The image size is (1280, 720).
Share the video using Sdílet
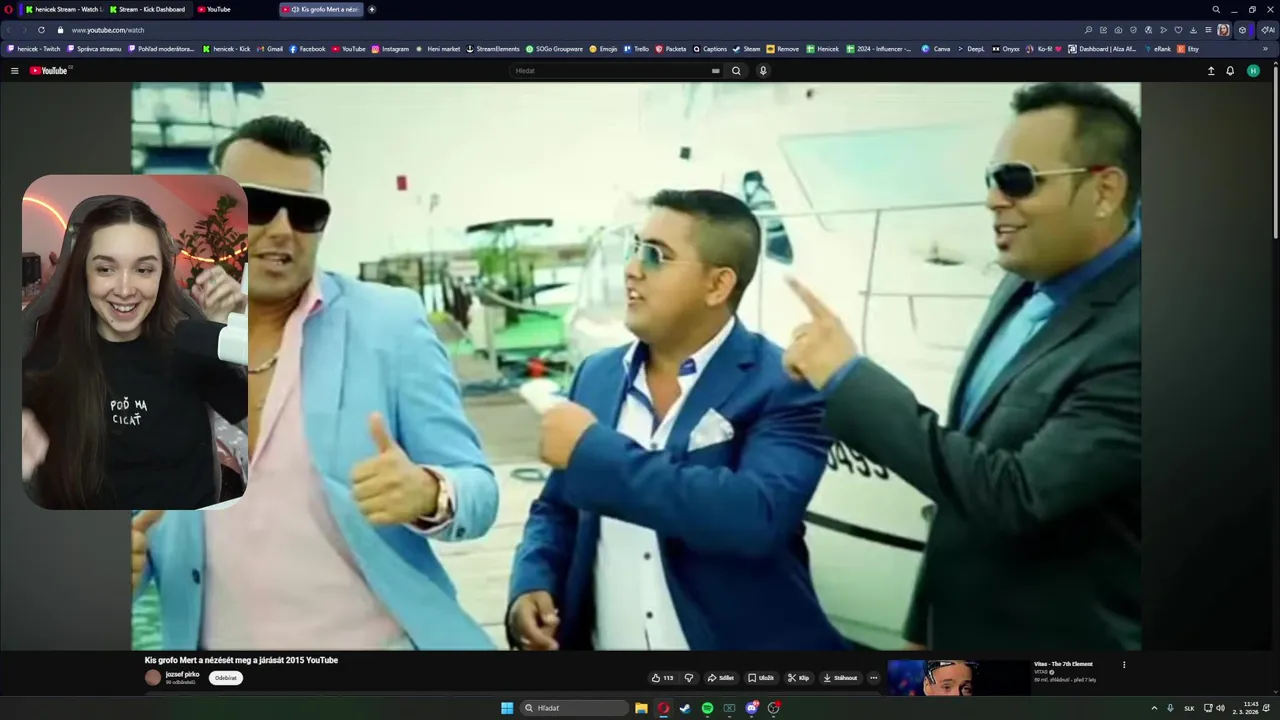pos(721,678)
